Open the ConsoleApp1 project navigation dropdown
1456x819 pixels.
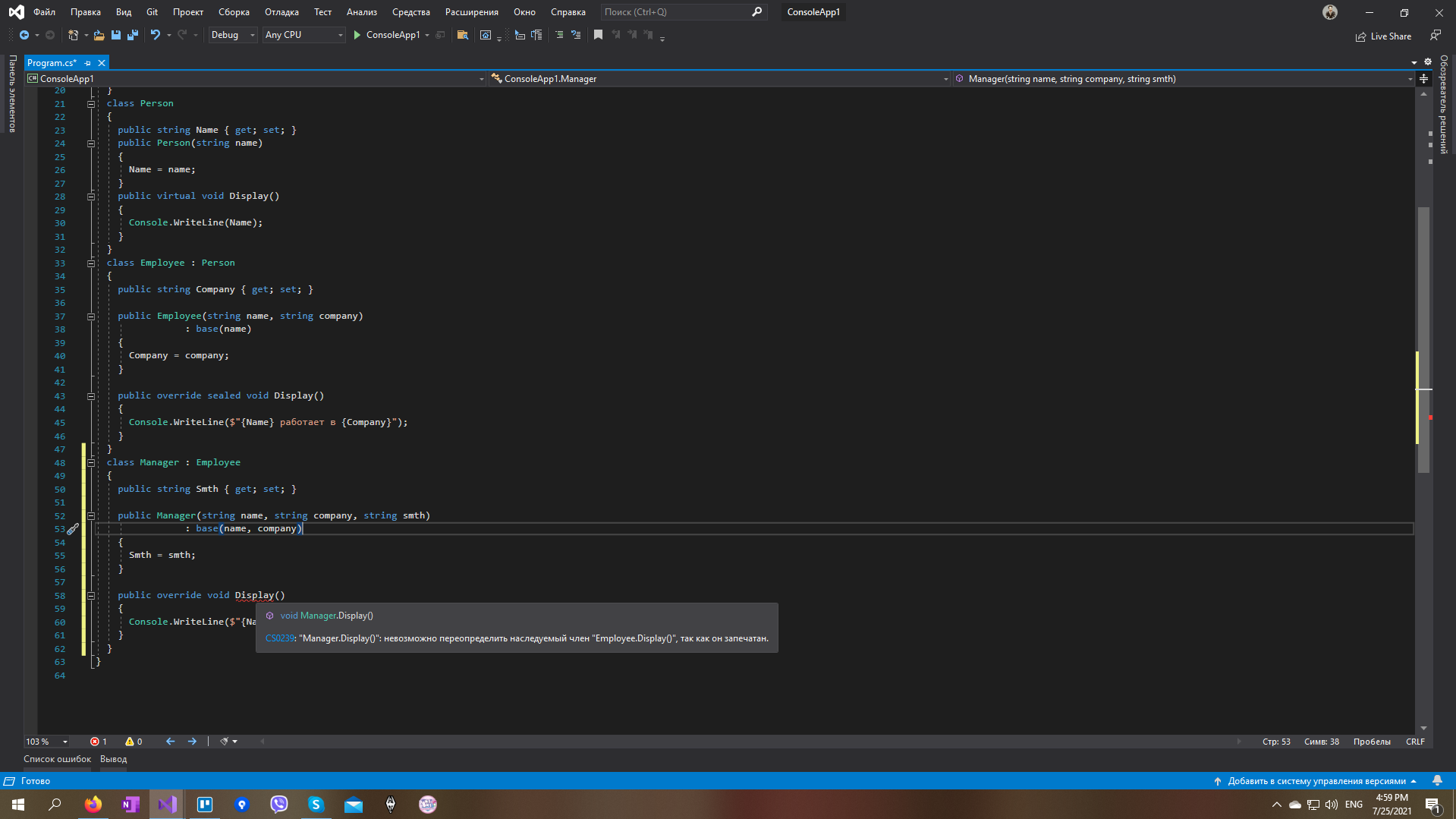pyautogui.click(x=255, y=79)
